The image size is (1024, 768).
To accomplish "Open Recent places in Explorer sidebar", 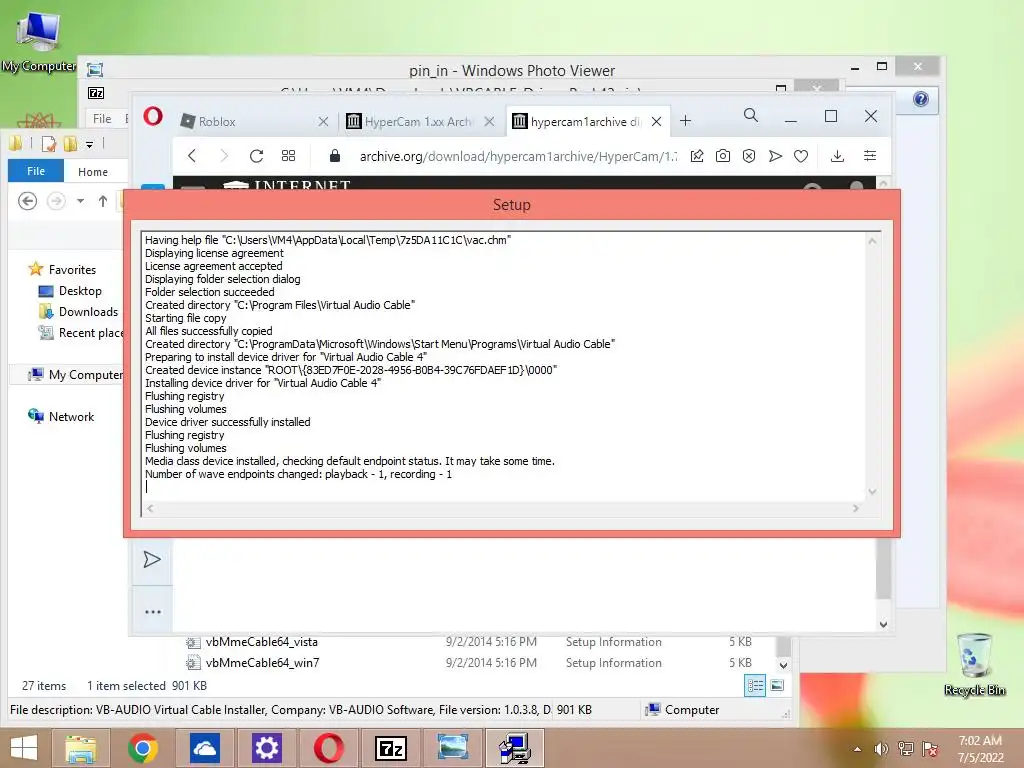I will coord(81,333).
